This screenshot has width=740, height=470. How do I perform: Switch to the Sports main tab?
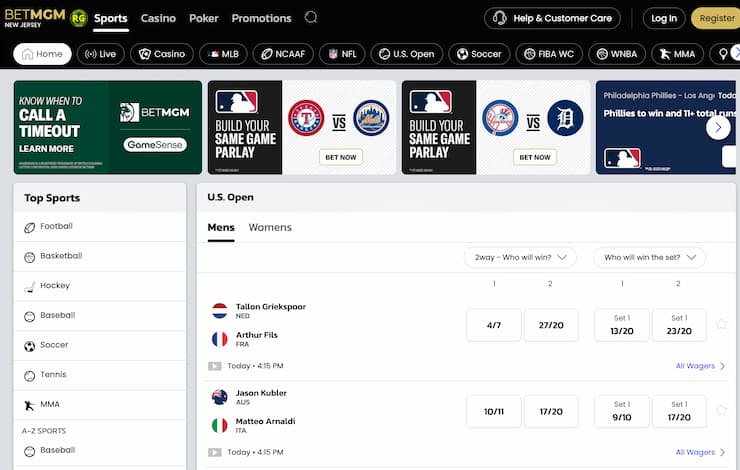(x=110, y=18)
